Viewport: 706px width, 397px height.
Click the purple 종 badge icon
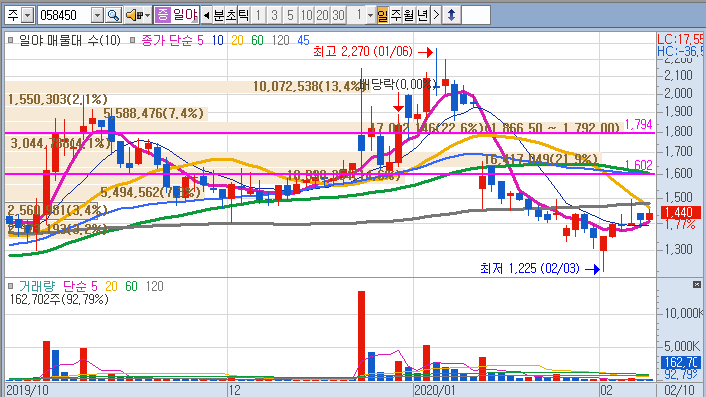point(162,15)
